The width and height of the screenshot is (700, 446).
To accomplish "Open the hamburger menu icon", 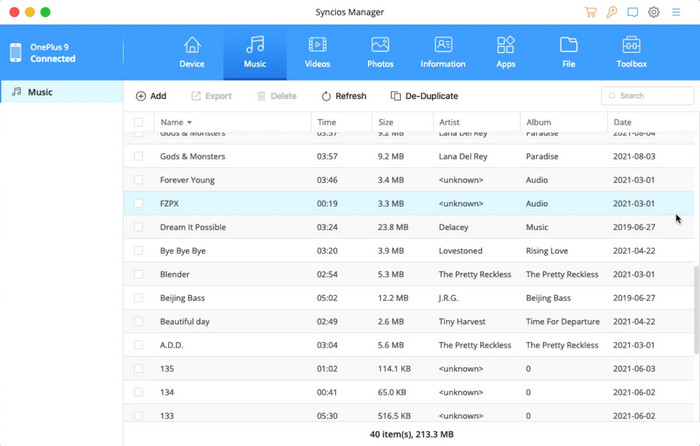I will tap(676, 12).
